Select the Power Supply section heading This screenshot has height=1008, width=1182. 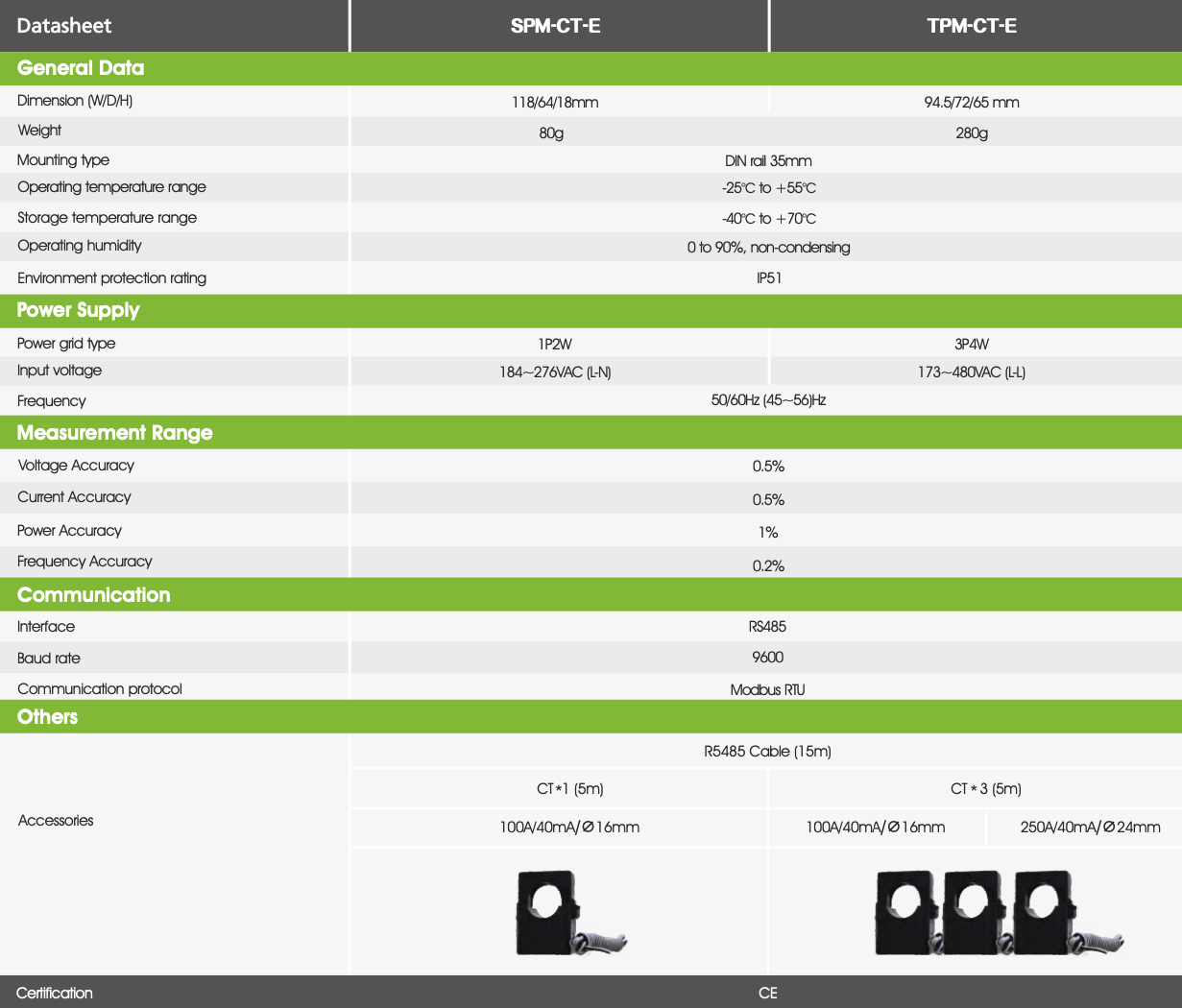point(78,310)
